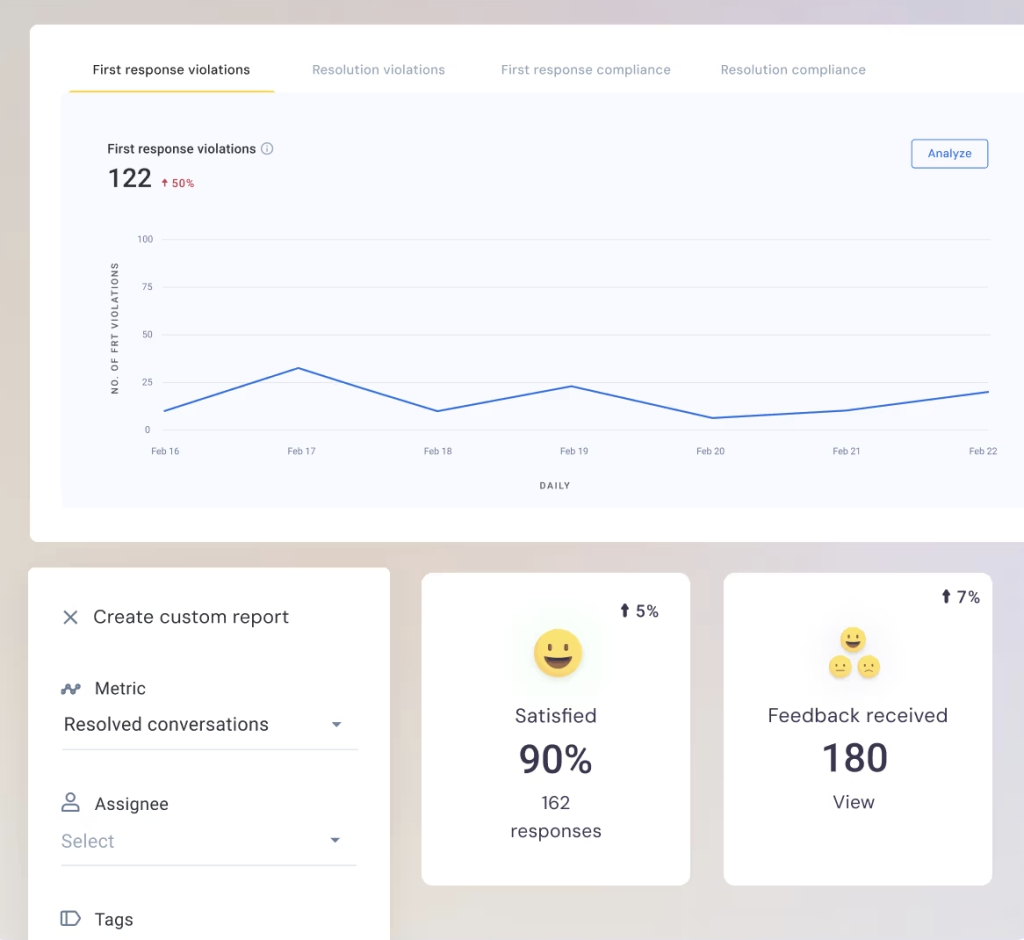Click the Metric waveform icon

(69, 688)
